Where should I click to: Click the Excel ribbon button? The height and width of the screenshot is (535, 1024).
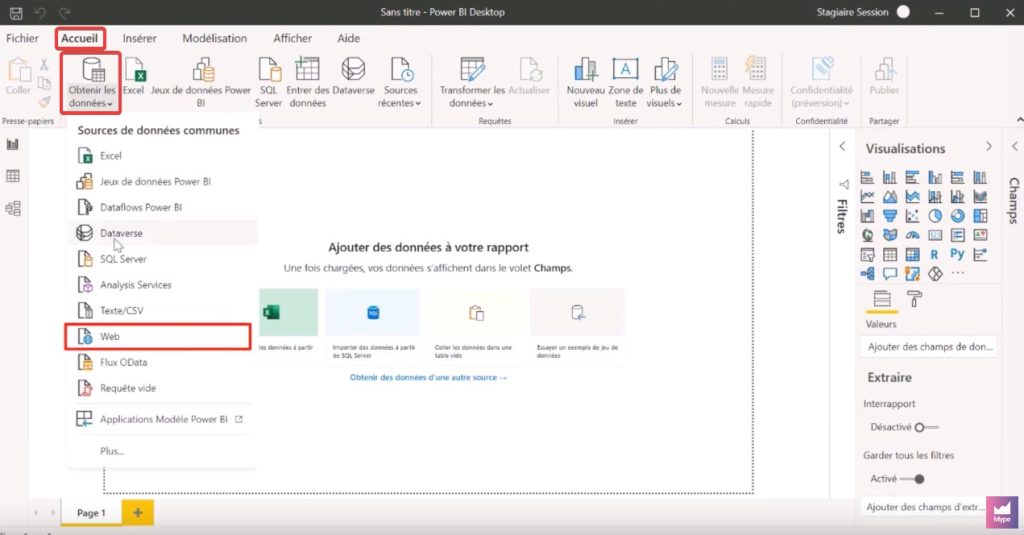click(x=133, y=77)
